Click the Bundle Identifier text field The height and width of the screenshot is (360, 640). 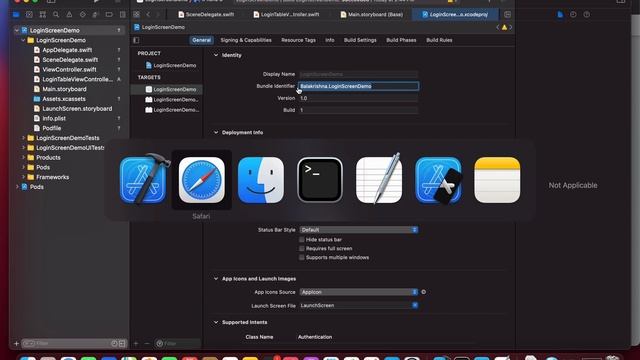[x=358, y=86]
